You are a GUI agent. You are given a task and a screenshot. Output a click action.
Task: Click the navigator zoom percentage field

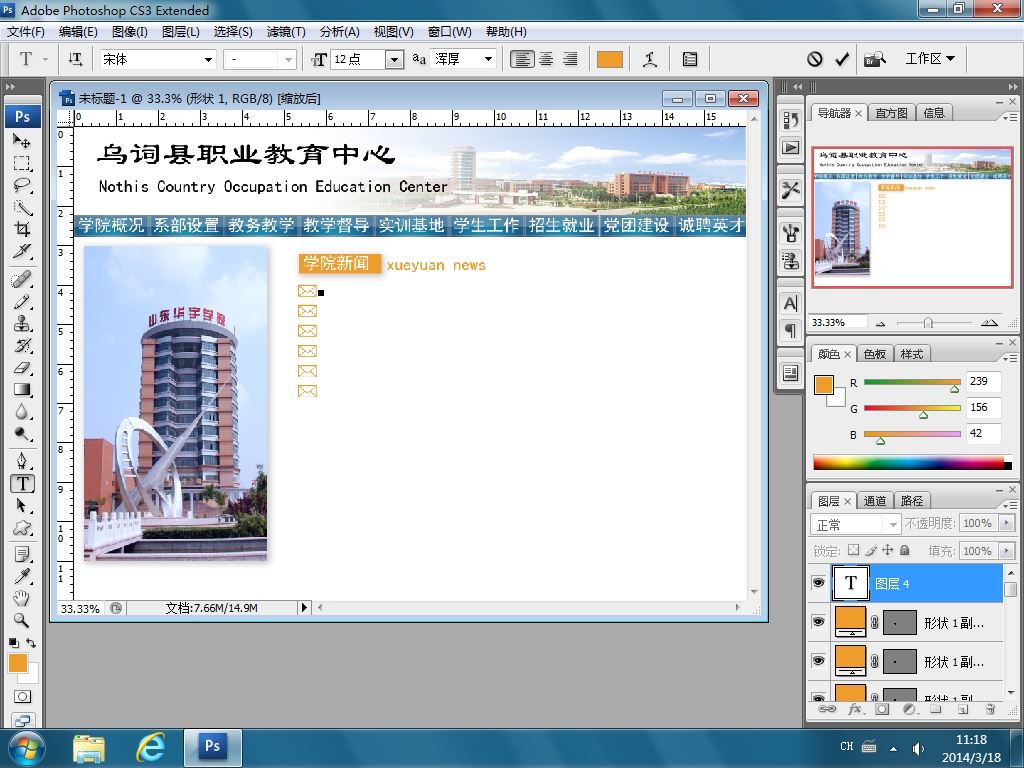pyautogui.click(x=838, y=322)
